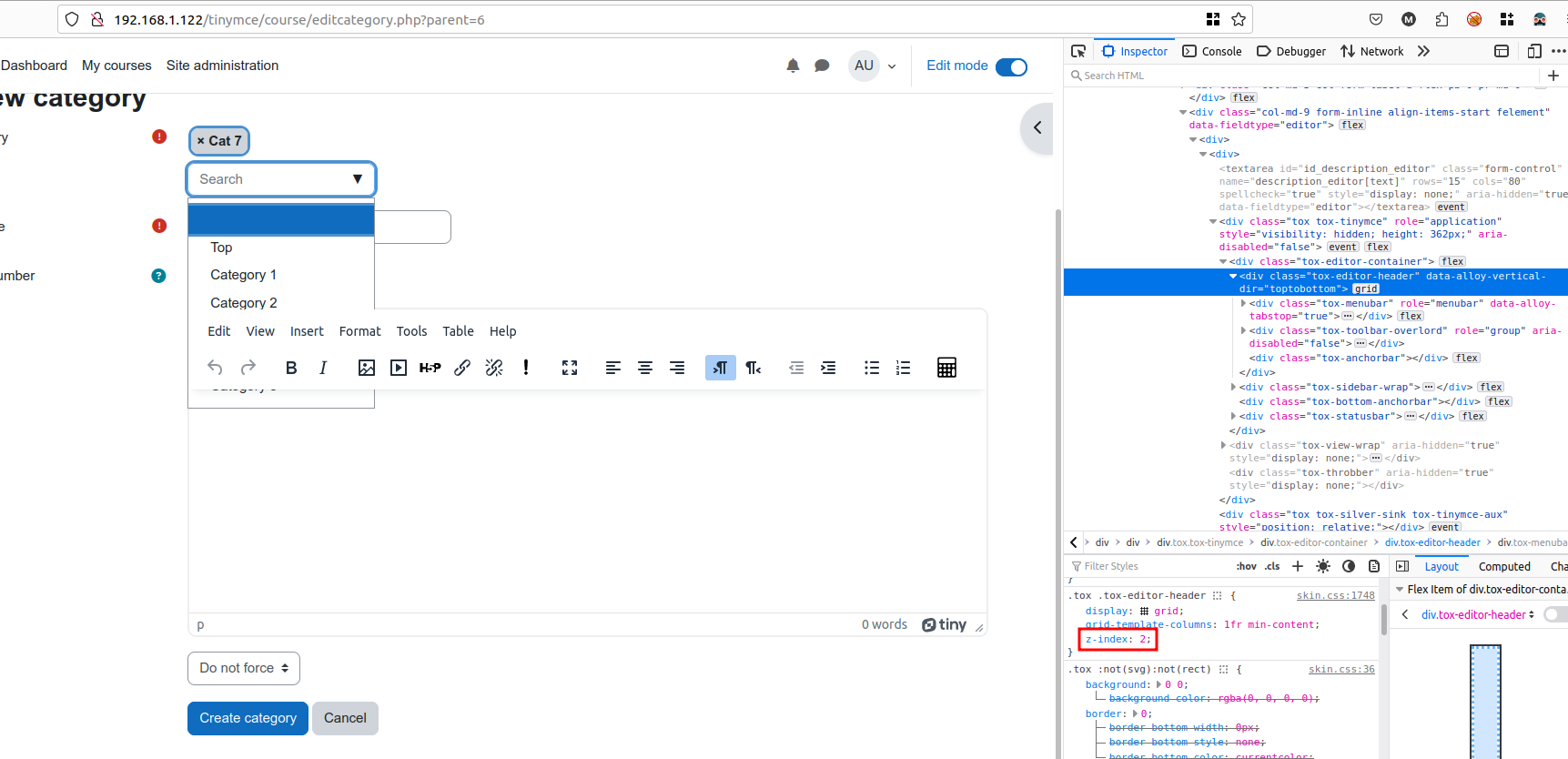Screen dimensions: 1568x759
Task: Click the unlink icon
Action: click(x=494, y=368)
